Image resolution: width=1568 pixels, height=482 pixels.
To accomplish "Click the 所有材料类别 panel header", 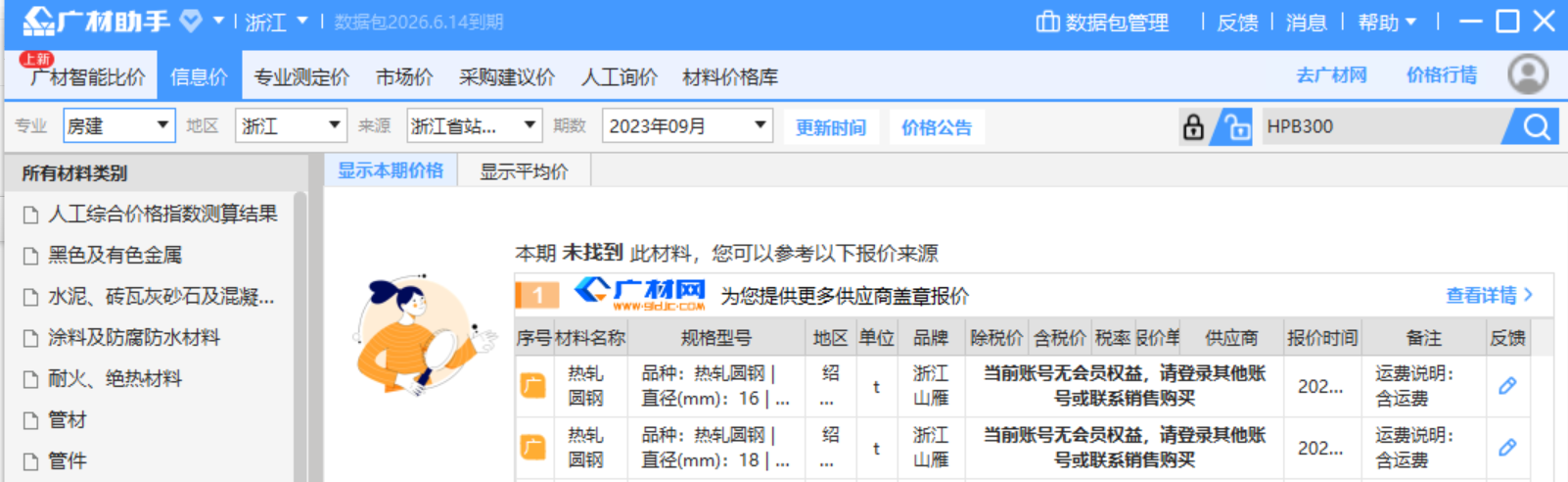I will (157, 173).
